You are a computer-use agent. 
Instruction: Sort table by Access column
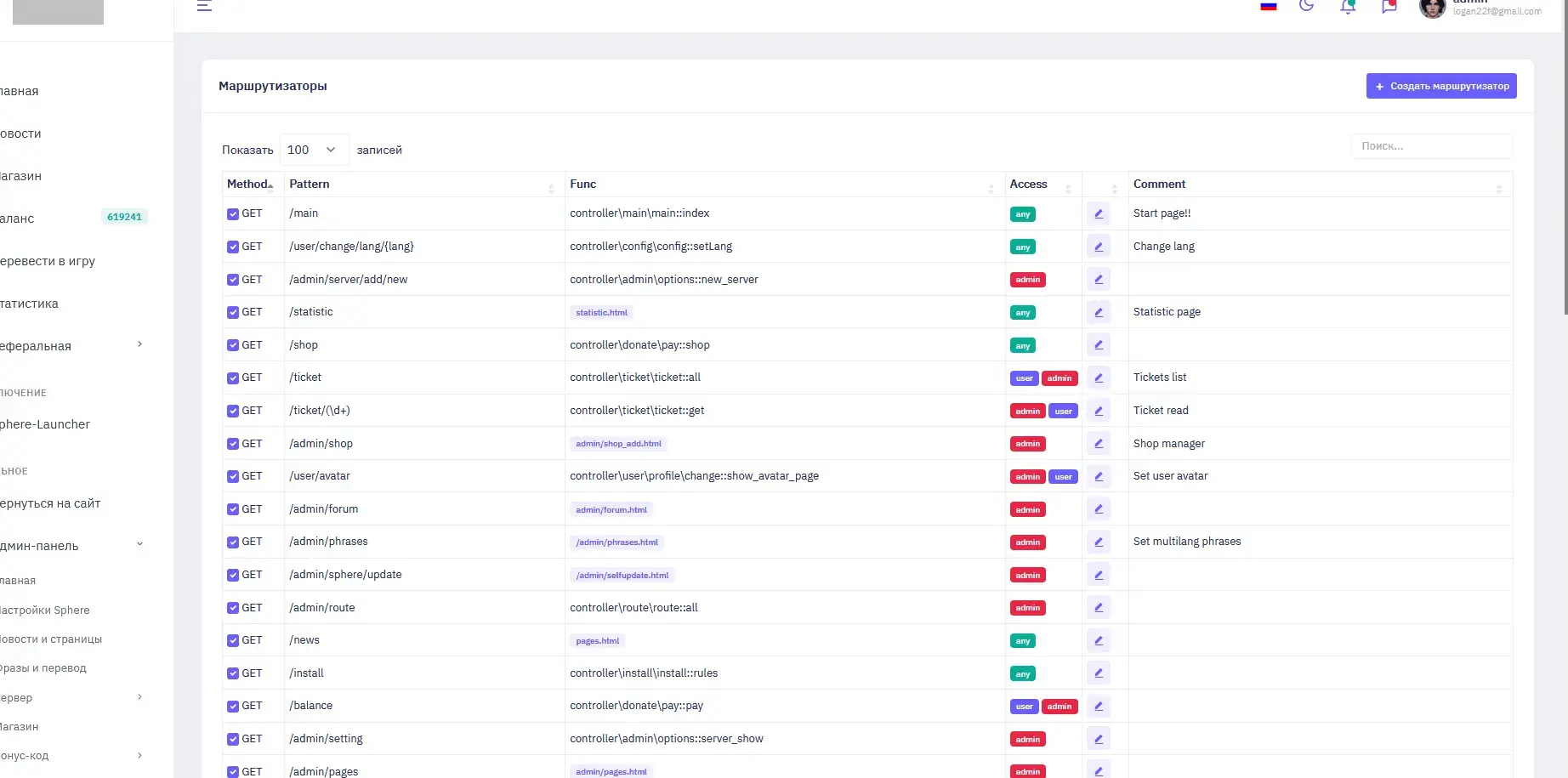pyautogui.click(x=1042, y=184)
